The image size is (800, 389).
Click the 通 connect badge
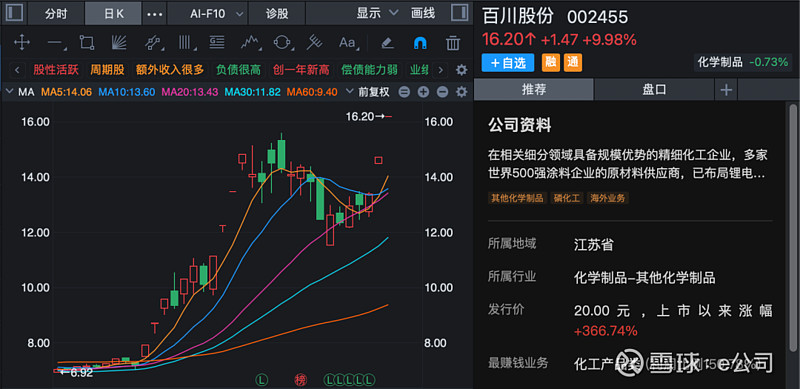point(572,63)
